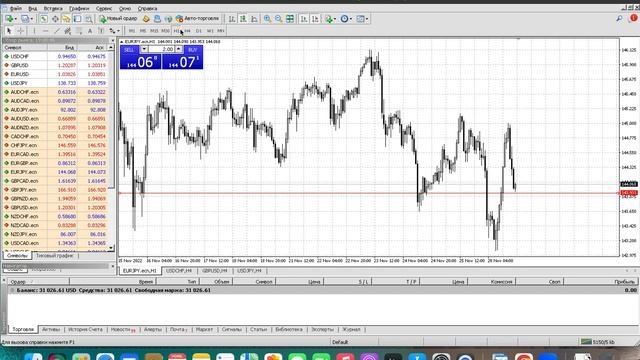The image size is (640, 360).
Task: Select the text label tool
Action: click(x=101, y=31)
